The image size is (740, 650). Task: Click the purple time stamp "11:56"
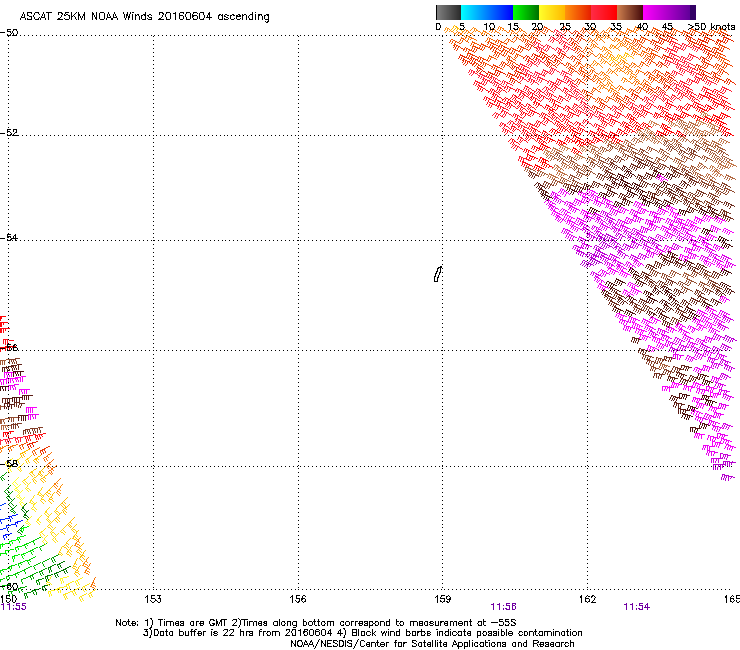coord(504,607)
